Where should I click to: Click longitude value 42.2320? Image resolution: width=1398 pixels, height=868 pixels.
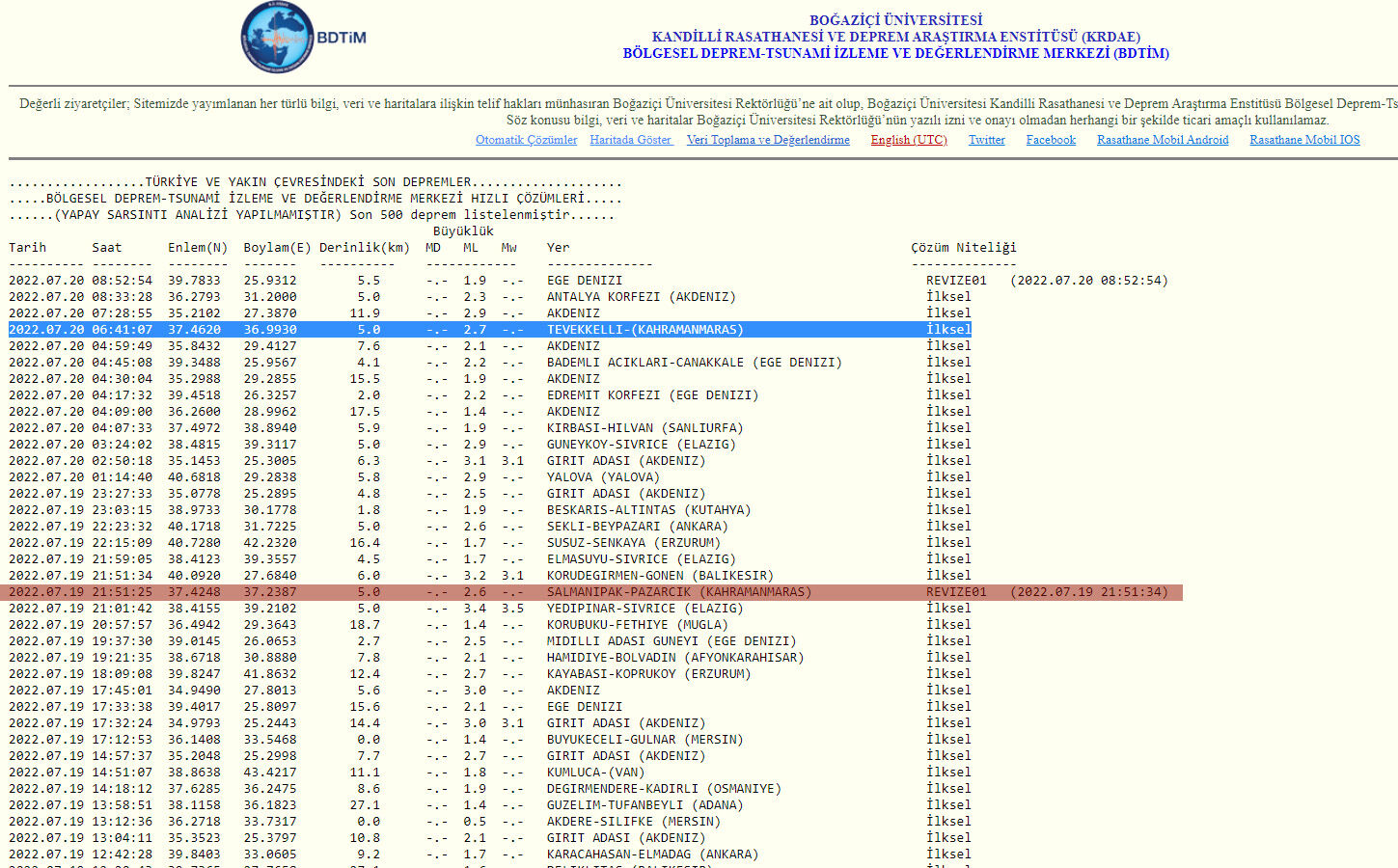tap(270, 543)
